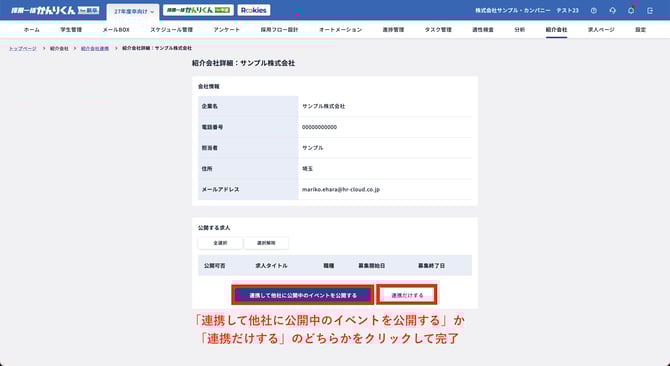
Task: Click the 全選択 button
Action: pyautogui.click(x=220, y=243)
